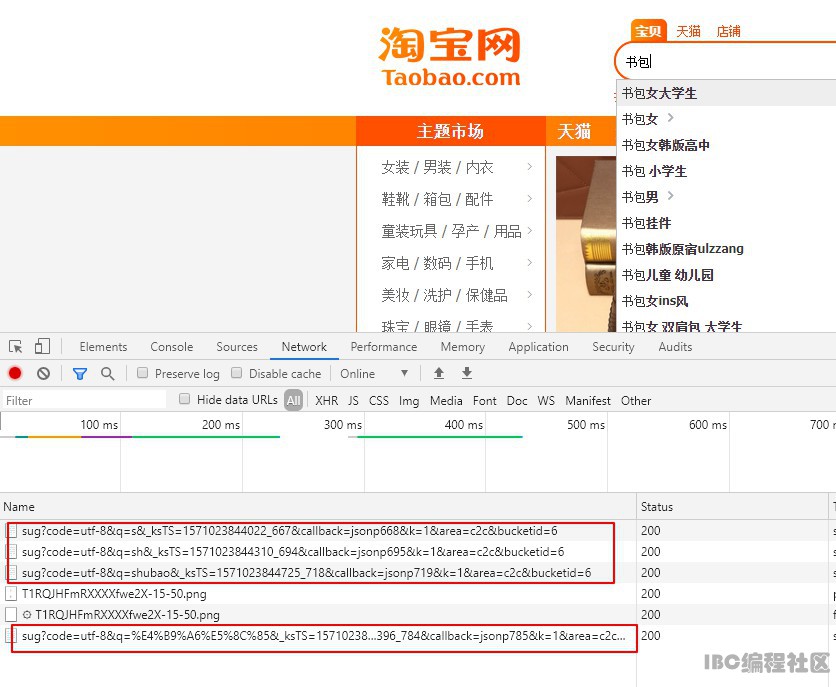Expand 童装玩具 / 孕产 / 用品 arrow
The height and width of the screenshot is (687, 836).
coord(529,231)
